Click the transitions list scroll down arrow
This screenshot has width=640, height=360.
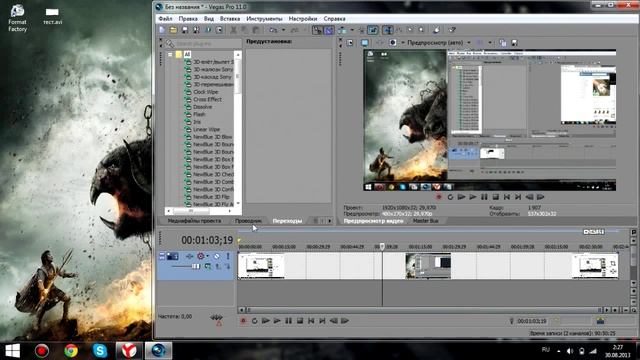point(238,203)
